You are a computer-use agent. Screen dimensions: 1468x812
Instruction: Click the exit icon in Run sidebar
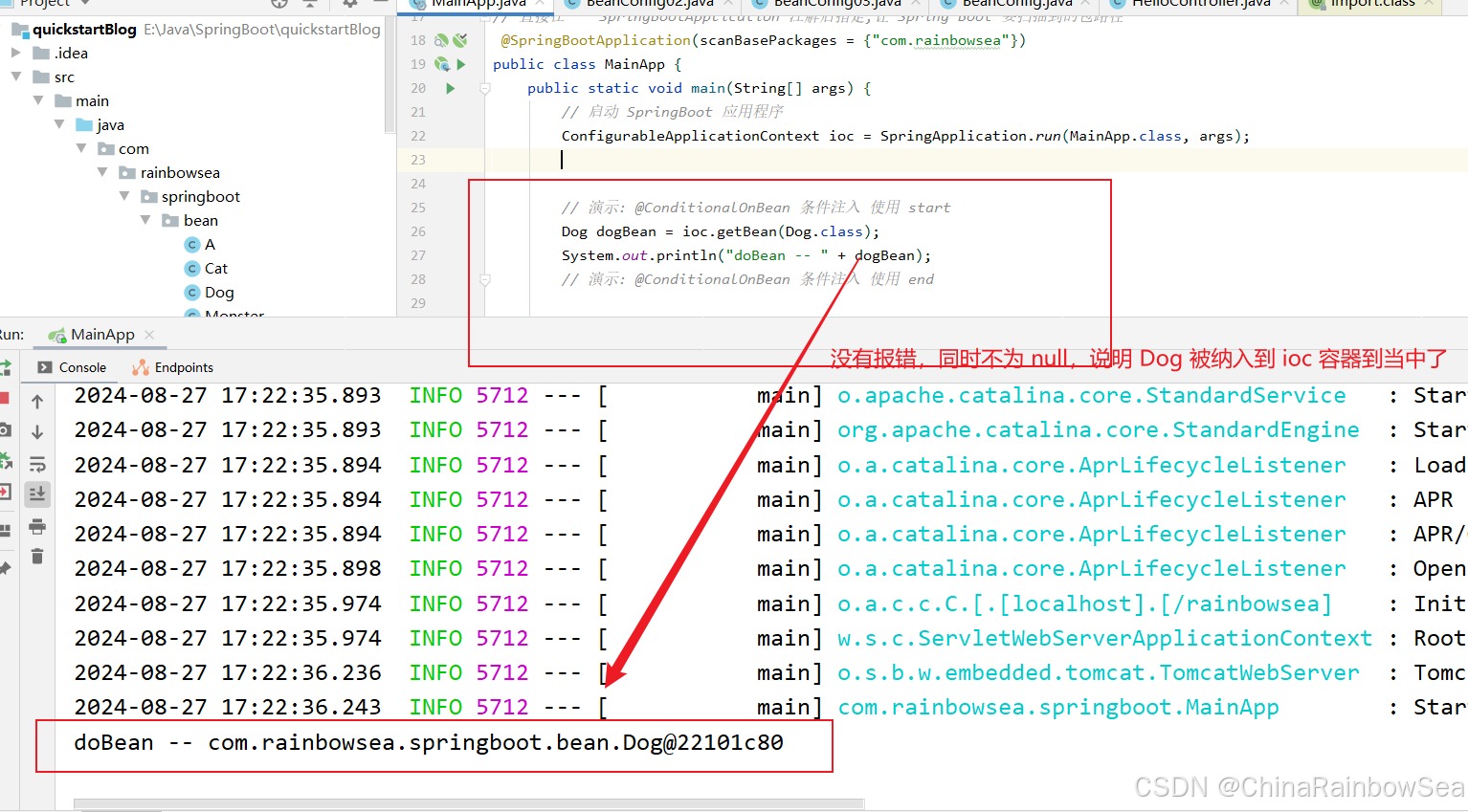[x=5, y=494]
